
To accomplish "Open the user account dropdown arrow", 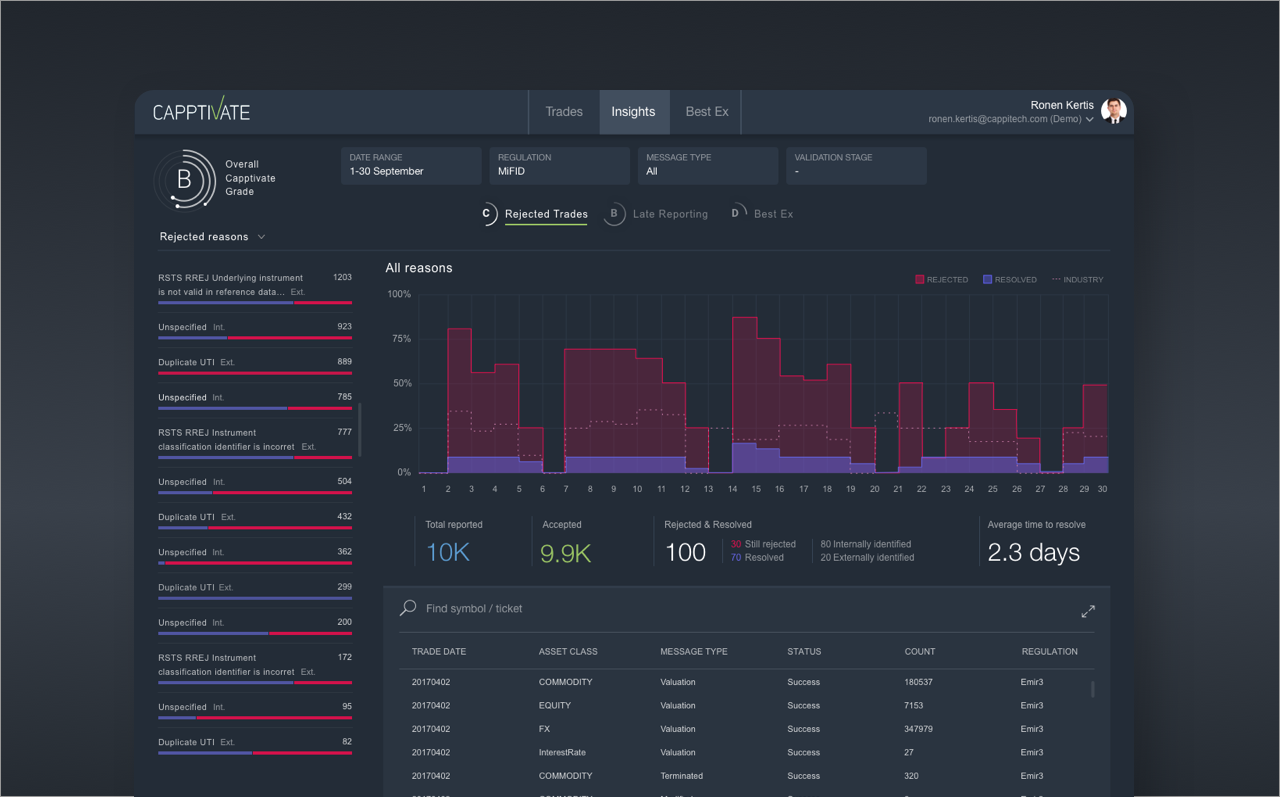I will (1089, 120).
